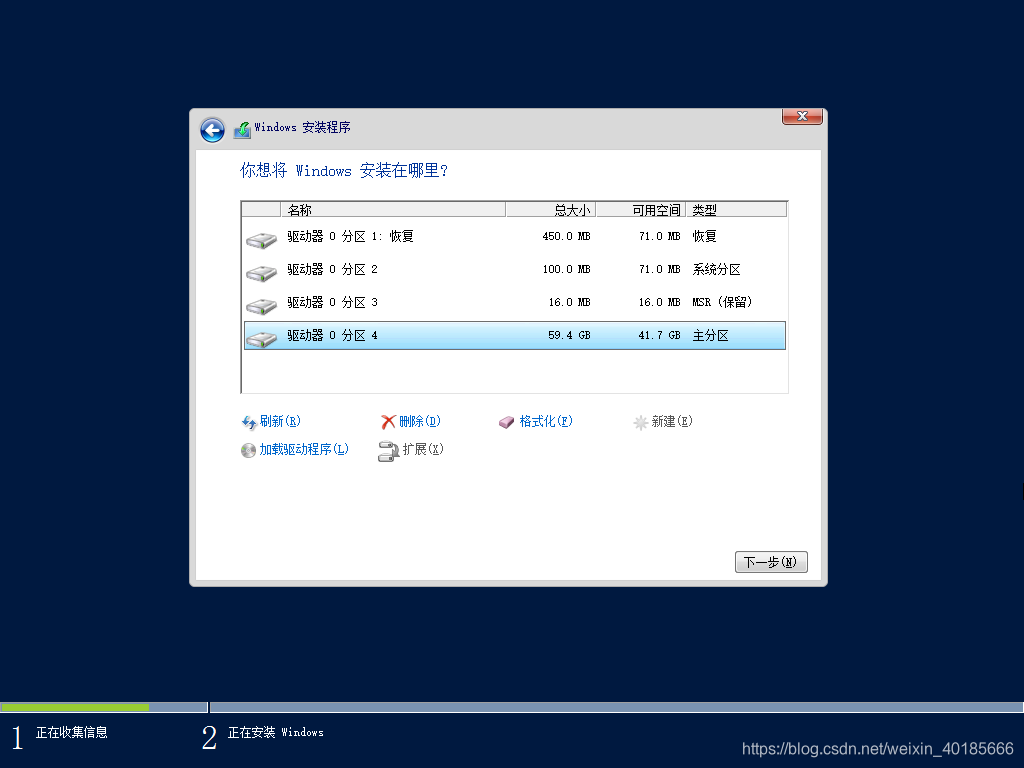Click step 2 label 正在安装 Windows

(276, 733)
